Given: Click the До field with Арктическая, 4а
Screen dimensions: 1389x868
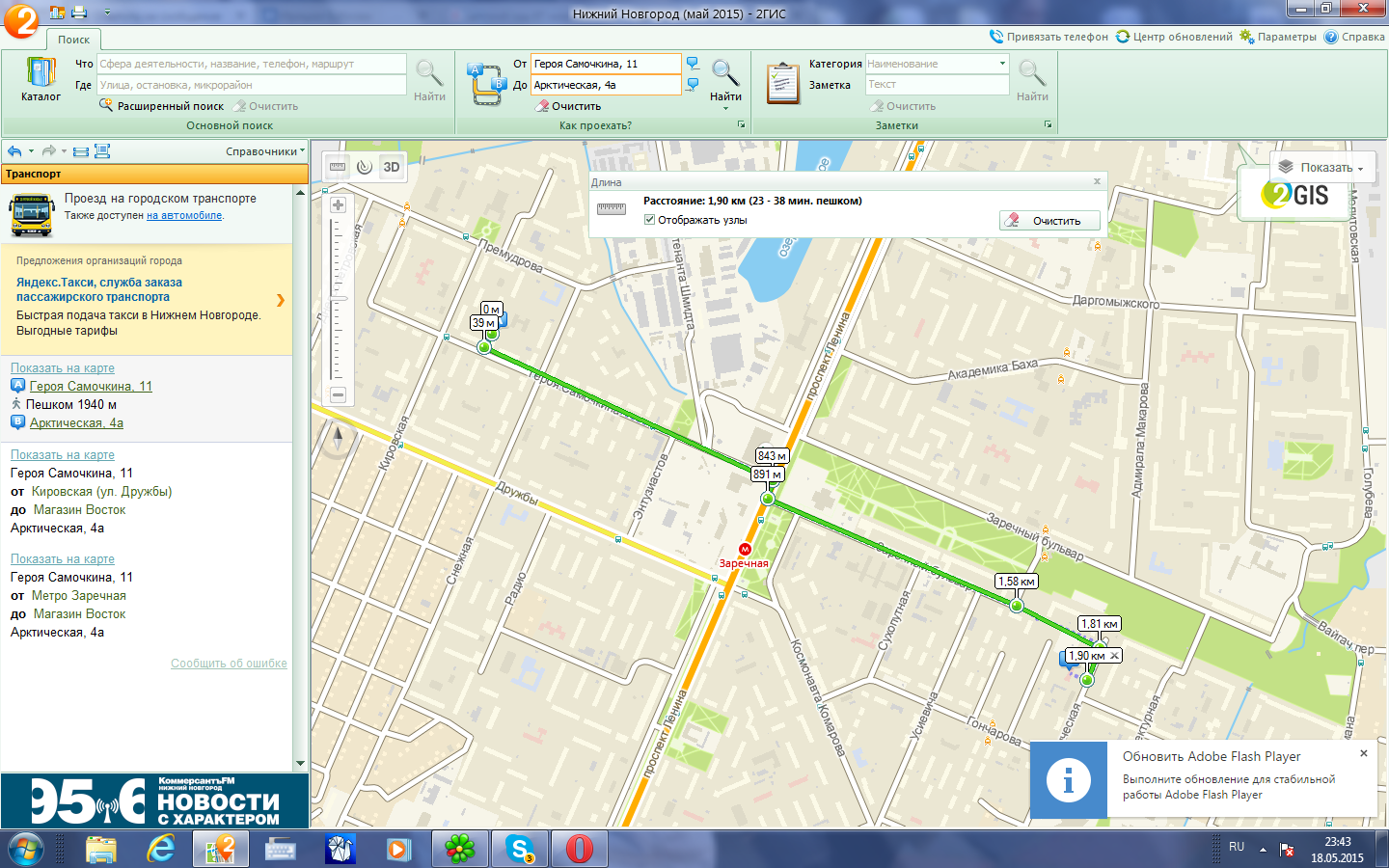Looking at the screenshot, I should pos(606,85).
